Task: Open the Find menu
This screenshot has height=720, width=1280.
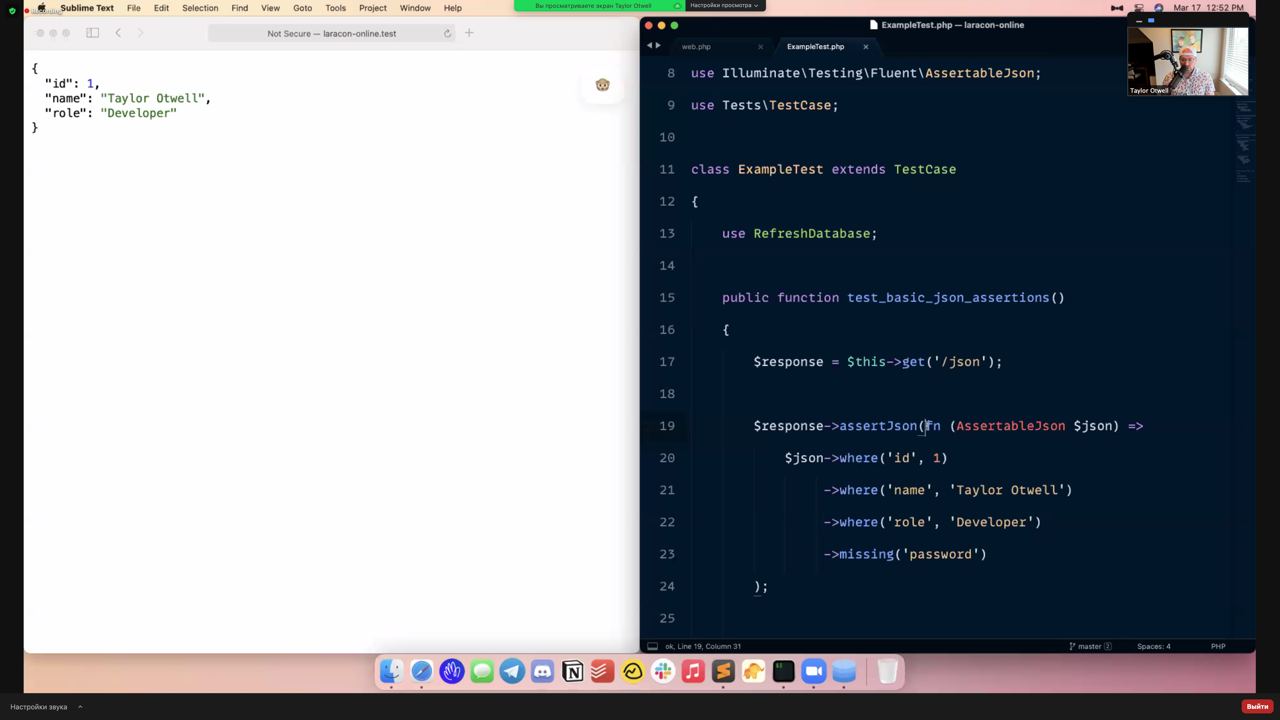Action: point(239,8)
